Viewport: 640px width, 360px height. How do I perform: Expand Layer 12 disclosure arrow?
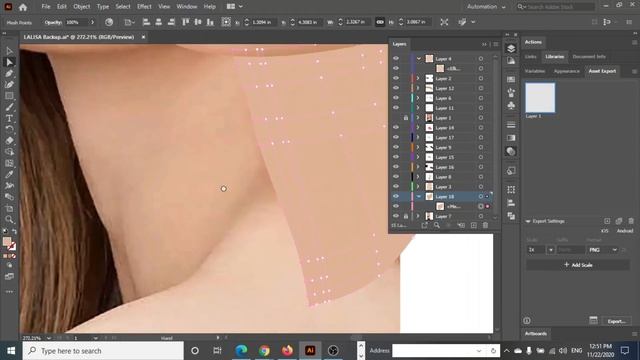coord(418,88)
